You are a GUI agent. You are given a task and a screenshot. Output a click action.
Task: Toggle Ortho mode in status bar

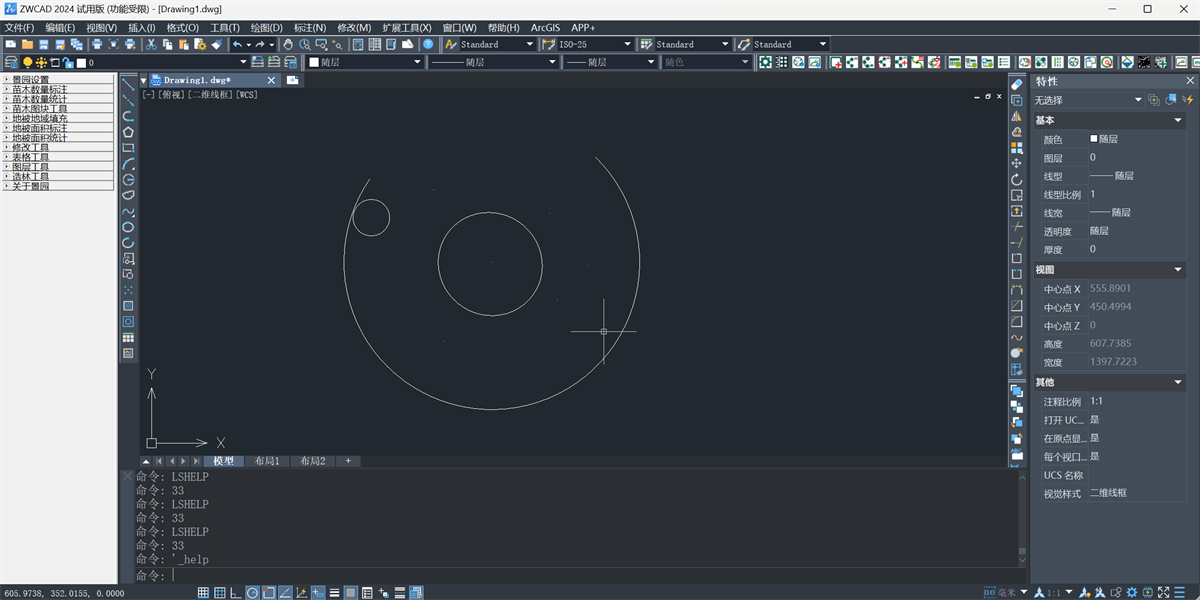(x=236, y=592)
